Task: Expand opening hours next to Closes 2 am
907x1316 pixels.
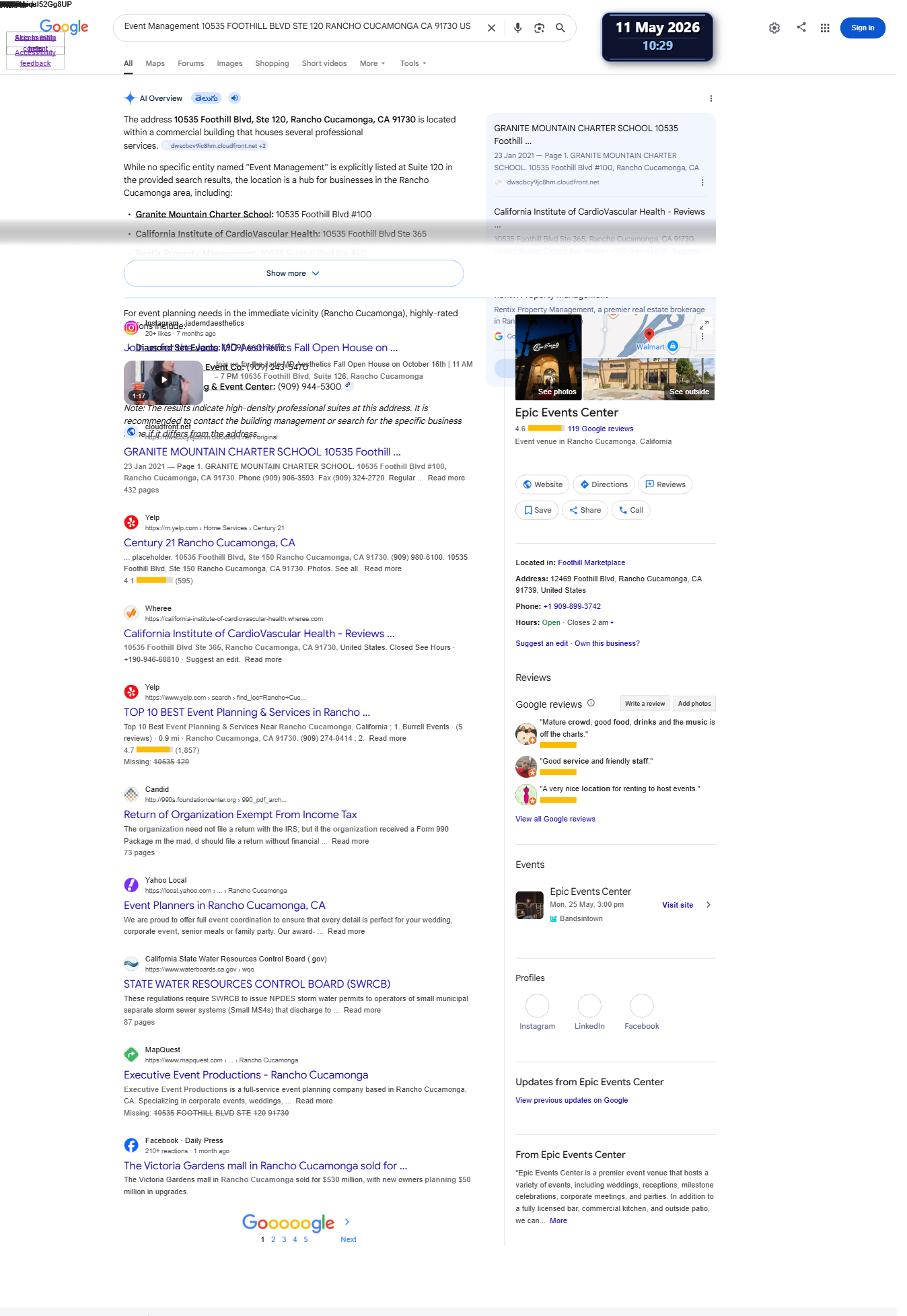Action: pos(612,623)
